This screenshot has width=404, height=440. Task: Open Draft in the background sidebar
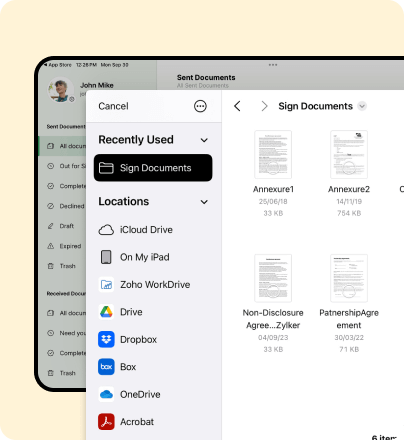tap(67, 226)
